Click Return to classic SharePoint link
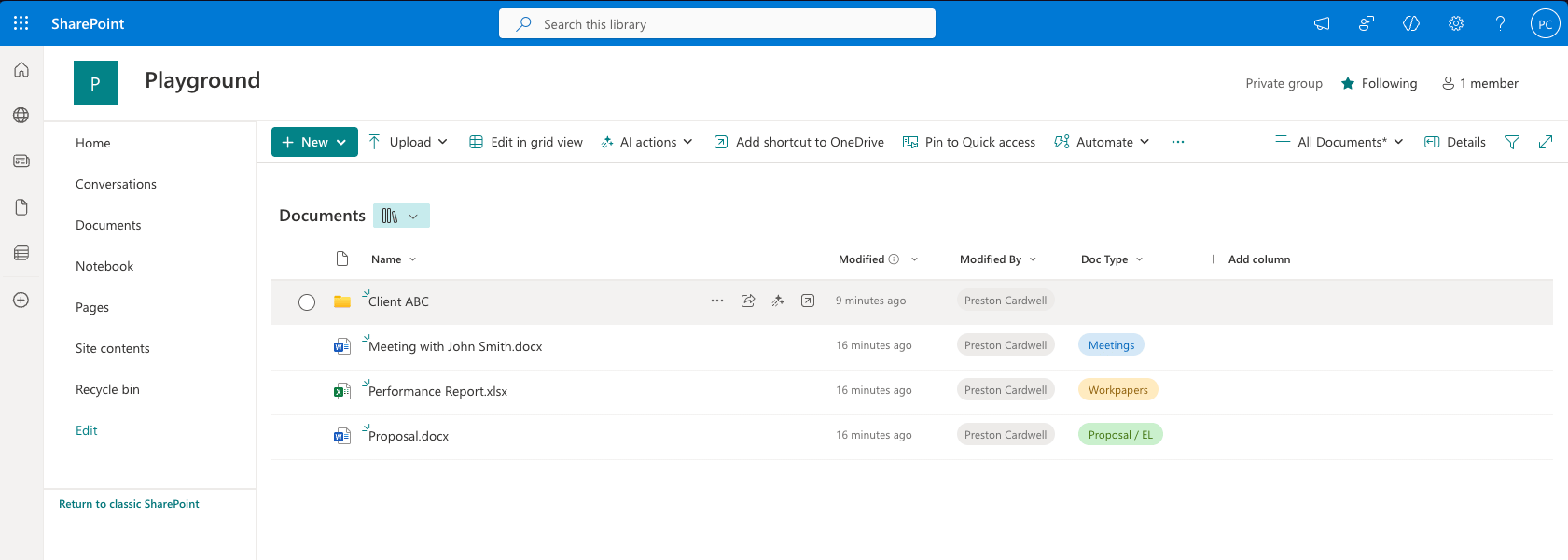 click(x=129, y=504)
